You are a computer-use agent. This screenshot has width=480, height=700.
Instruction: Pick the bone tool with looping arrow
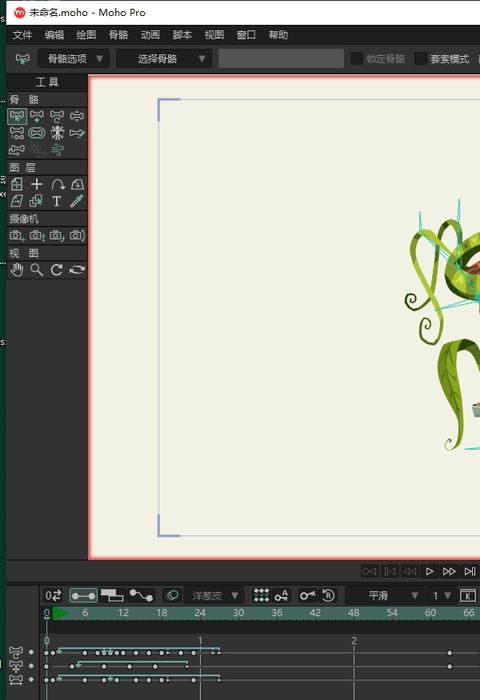[x=17, y=150]
